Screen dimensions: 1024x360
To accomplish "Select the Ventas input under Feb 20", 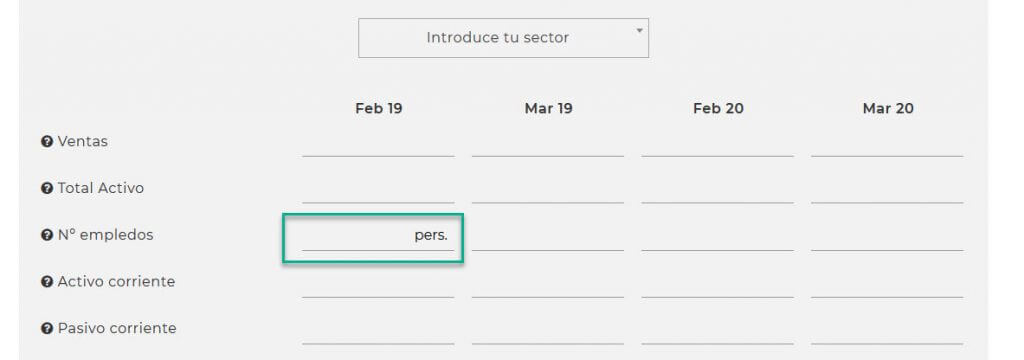I will (718, 142).
